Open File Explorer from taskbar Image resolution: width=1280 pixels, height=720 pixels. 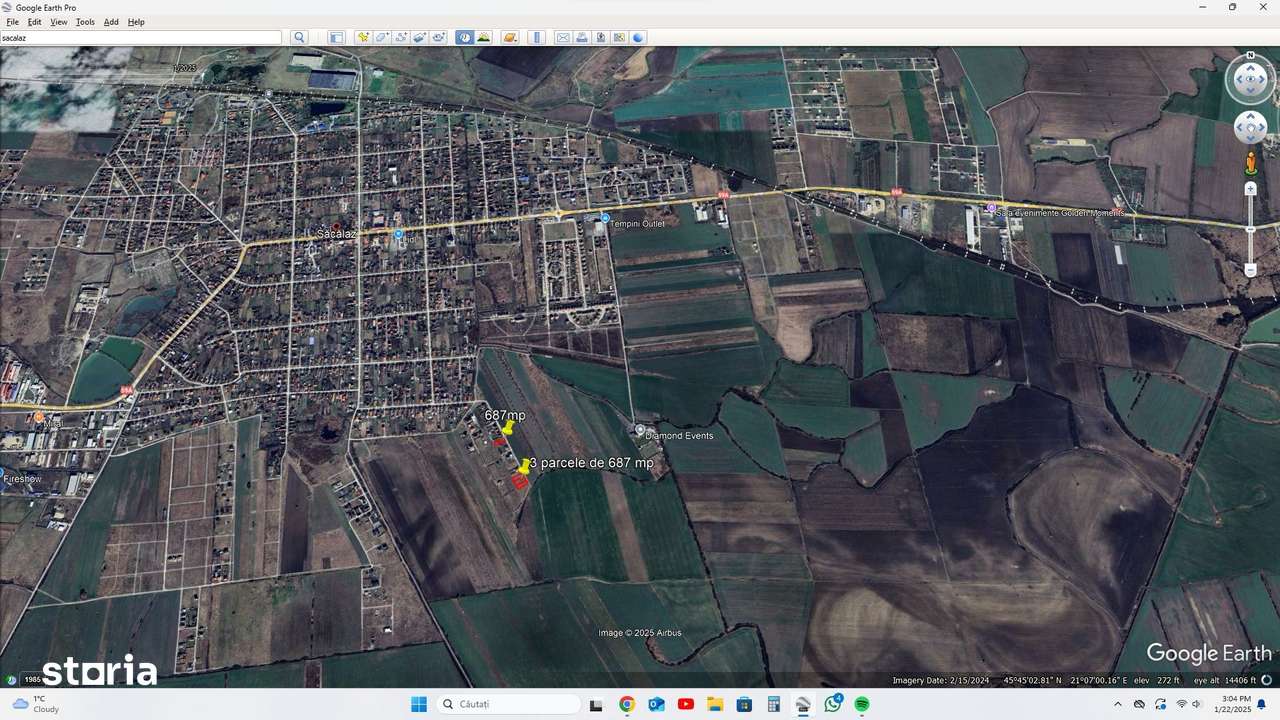(715, 704)
